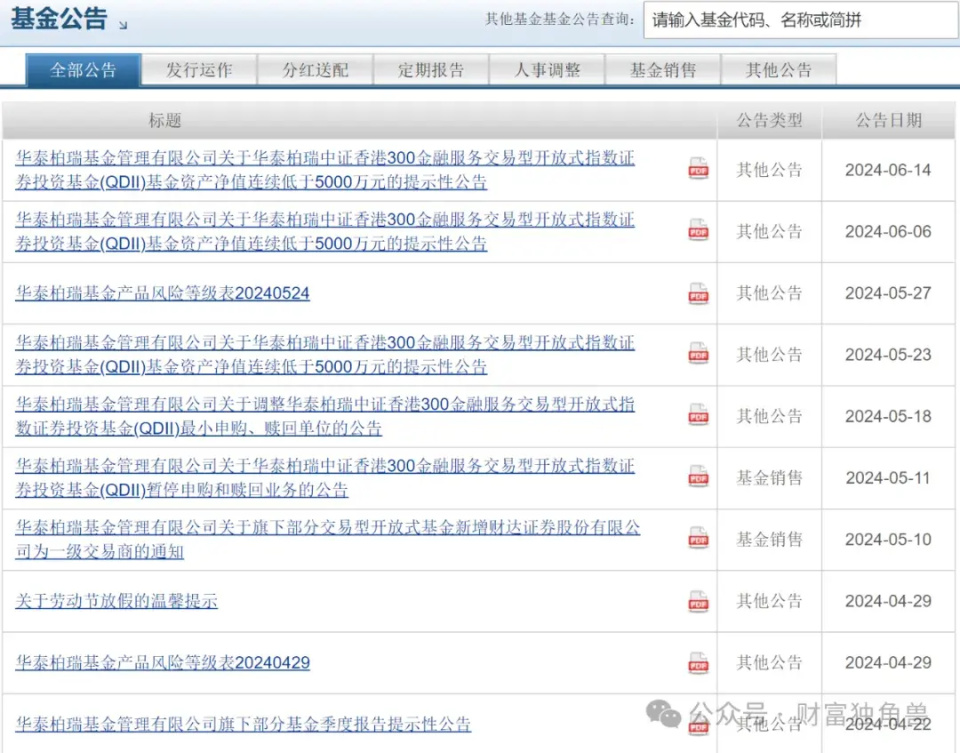Open PDF icon for 风险等级表20240429 row
Viewport: 960px width, 753px height.
point(698,664)
